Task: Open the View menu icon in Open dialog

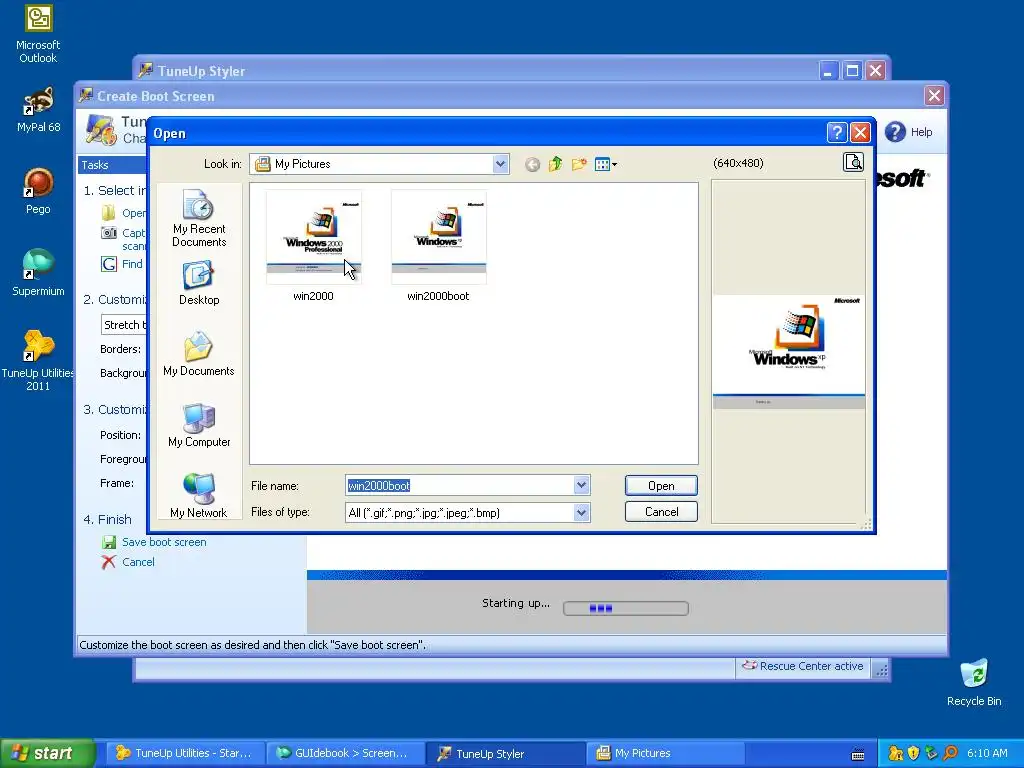Action: tap(605, 165)
